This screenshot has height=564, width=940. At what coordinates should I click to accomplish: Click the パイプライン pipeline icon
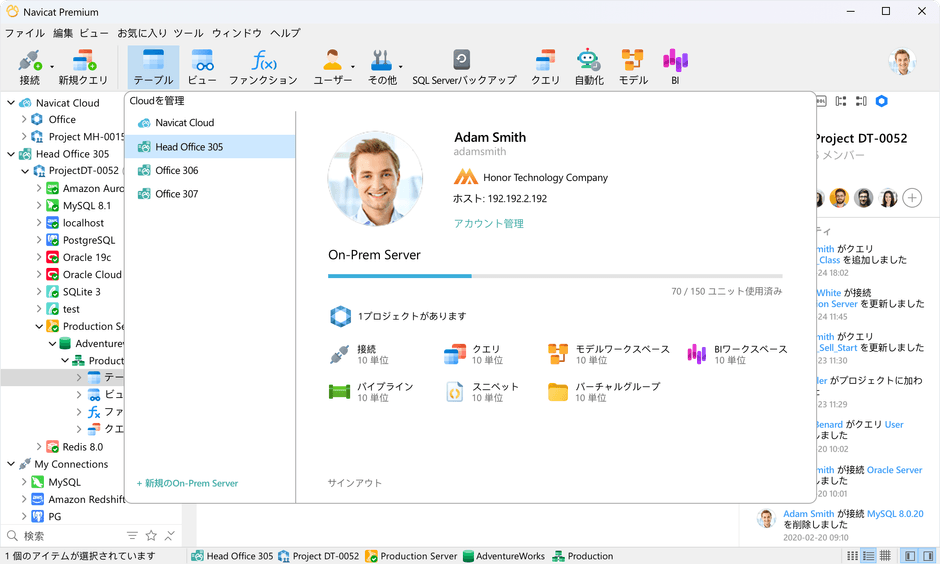(x=339, y=391)
